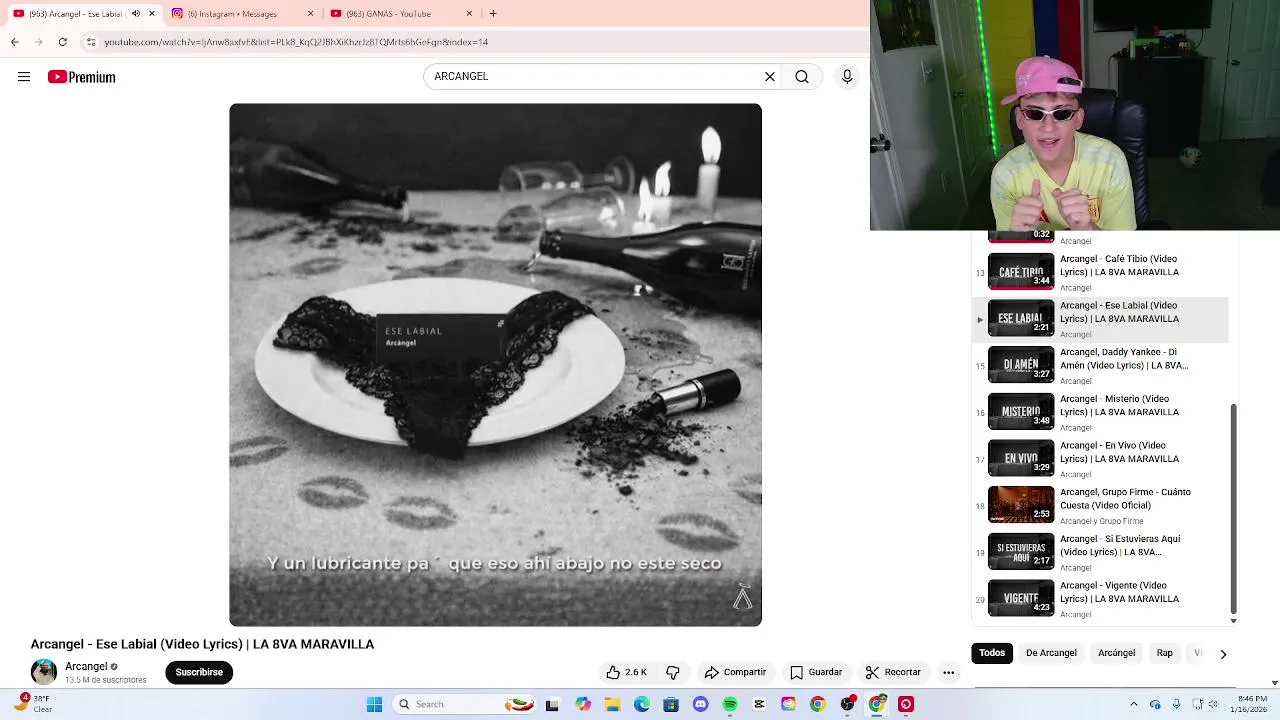Start voice search with the microphone icon

[847, 76]
